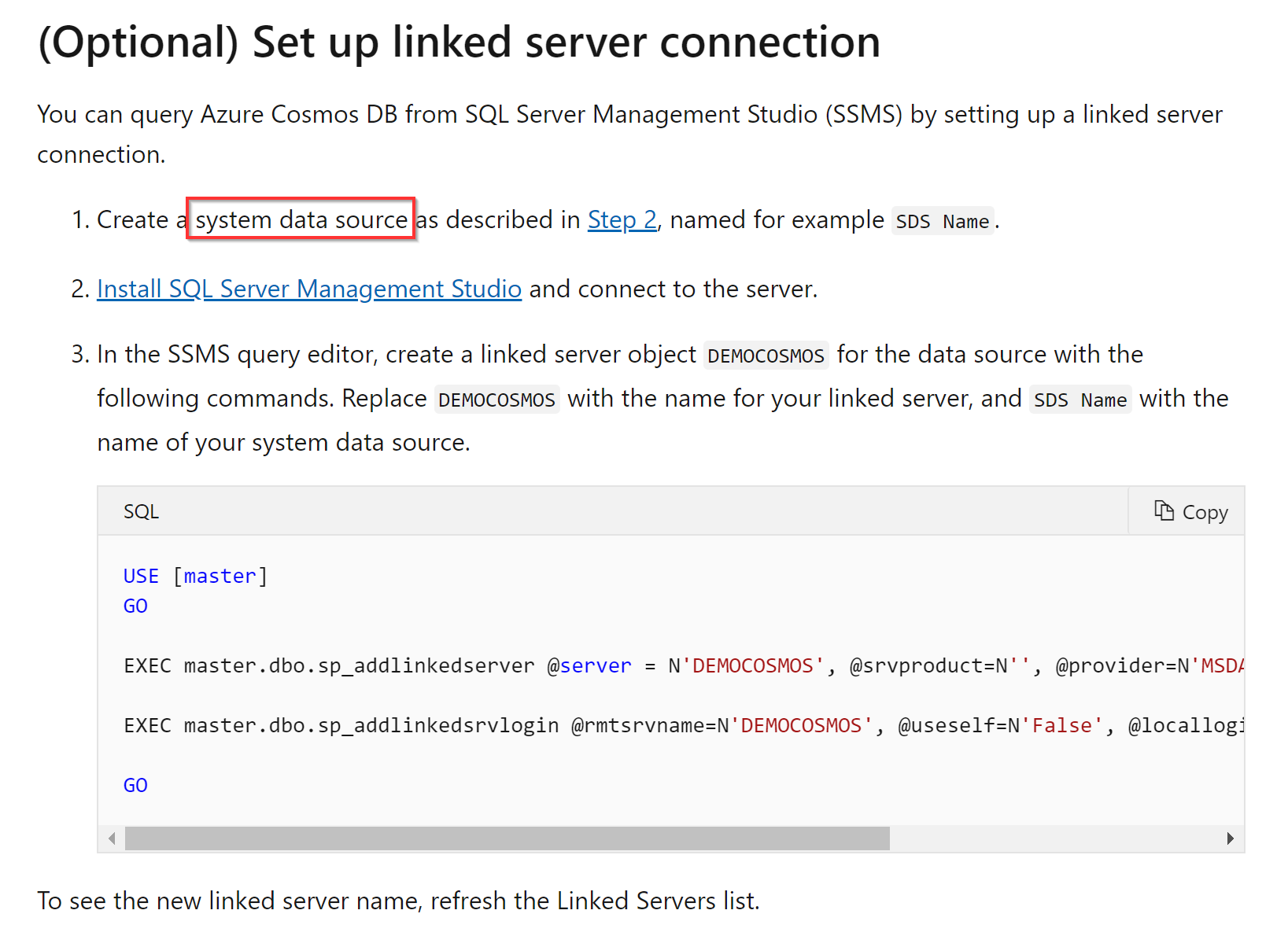The image size is (1288, 936).
Task: Open the Step 2 link
Action: (622, 220)
